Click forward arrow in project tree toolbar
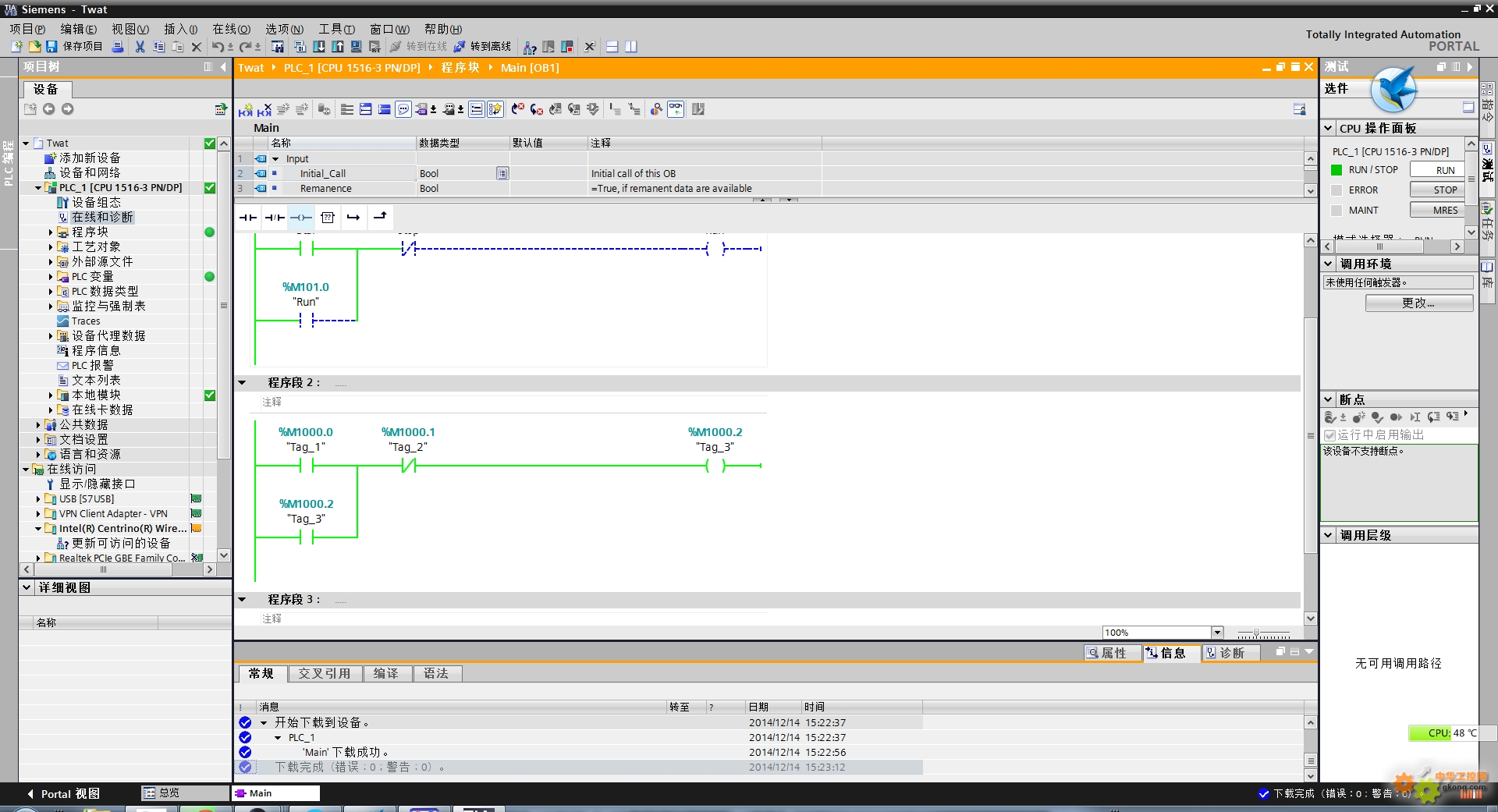 coord(68,109)
